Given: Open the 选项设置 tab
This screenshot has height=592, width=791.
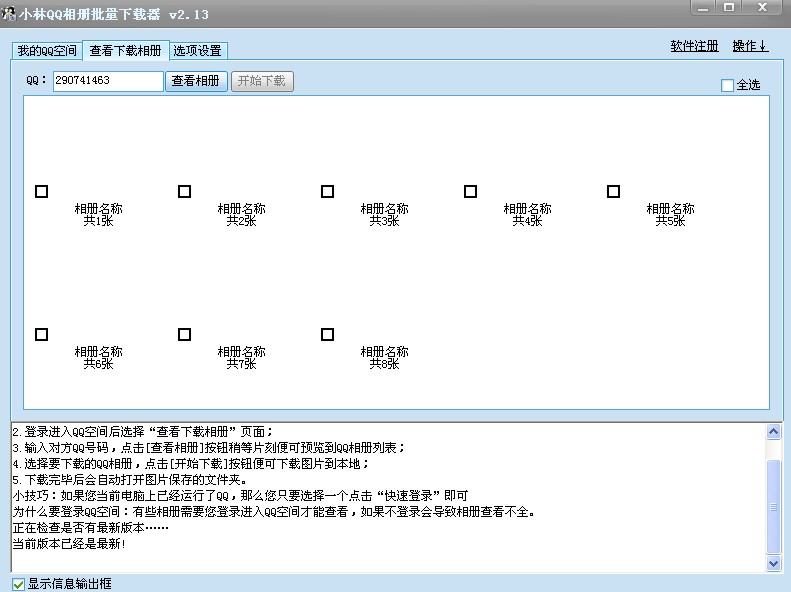Looking at the screenshot, I should 198,51.
